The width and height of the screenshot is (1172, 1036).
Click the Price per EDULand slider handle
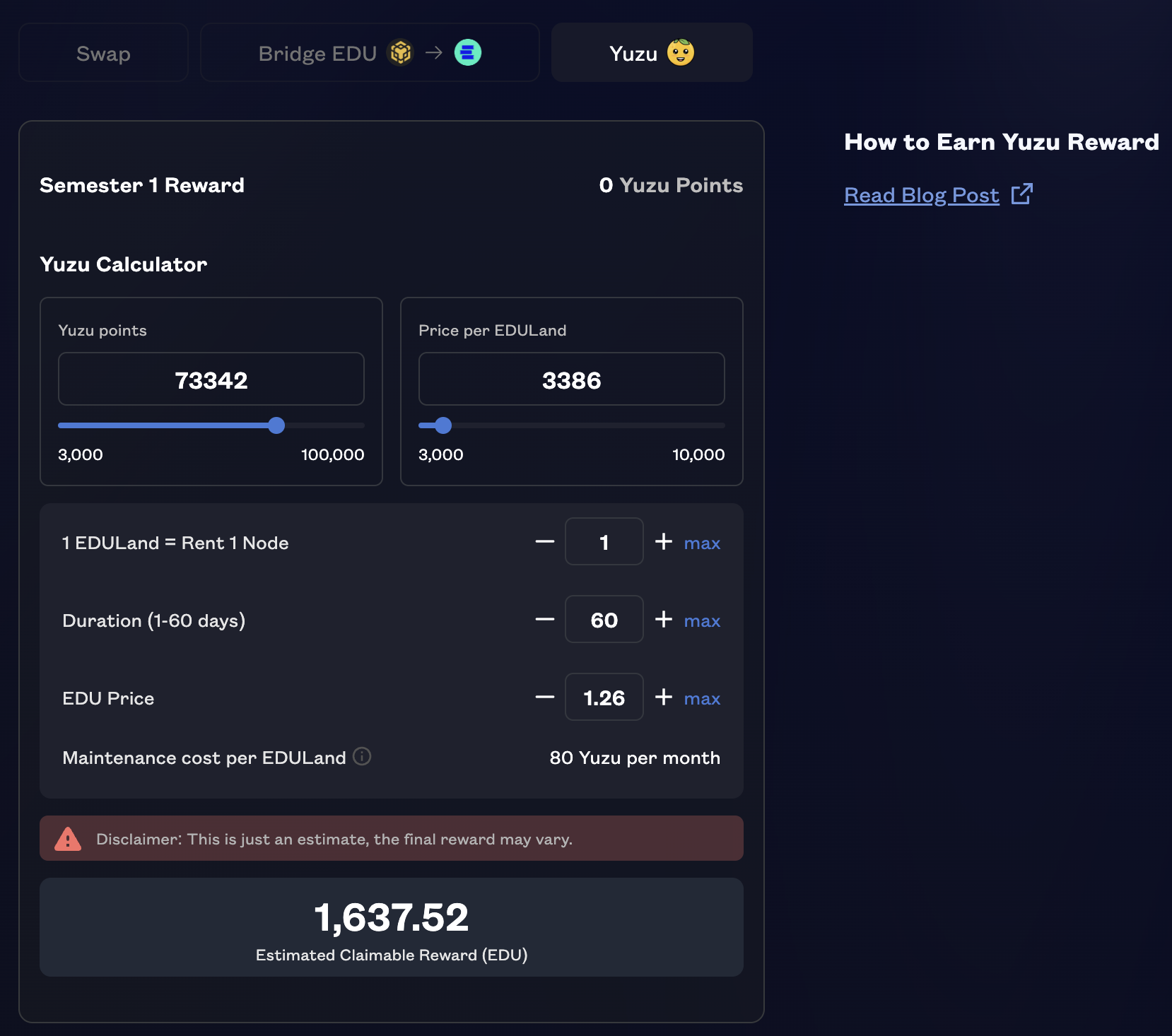coord(443,425)
